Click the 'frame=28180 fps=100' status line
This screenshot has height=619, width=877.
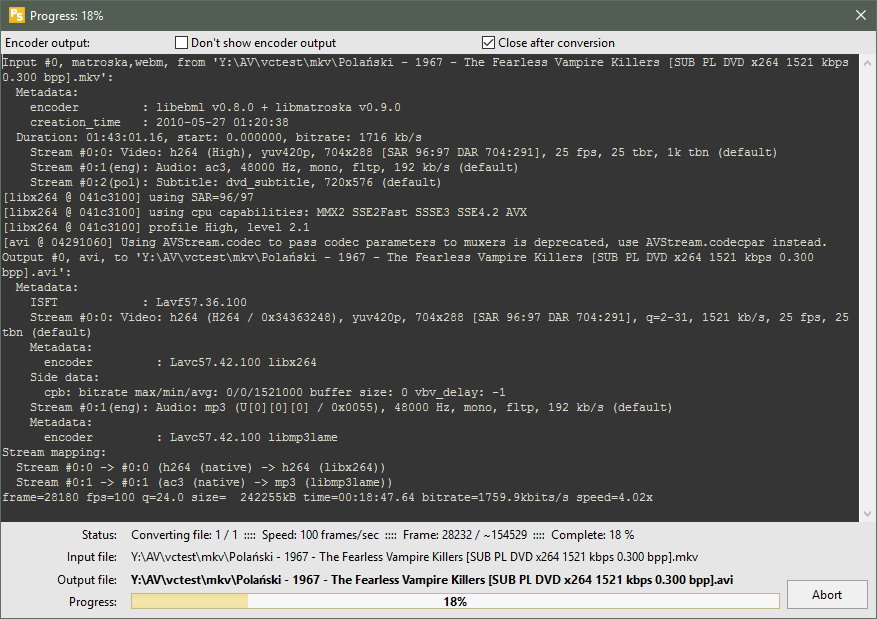pos(327,498)
